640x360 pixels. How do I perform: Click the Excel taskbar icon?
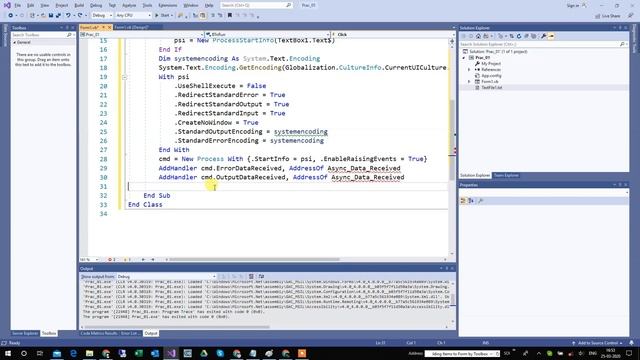click(x=139, y=353)
